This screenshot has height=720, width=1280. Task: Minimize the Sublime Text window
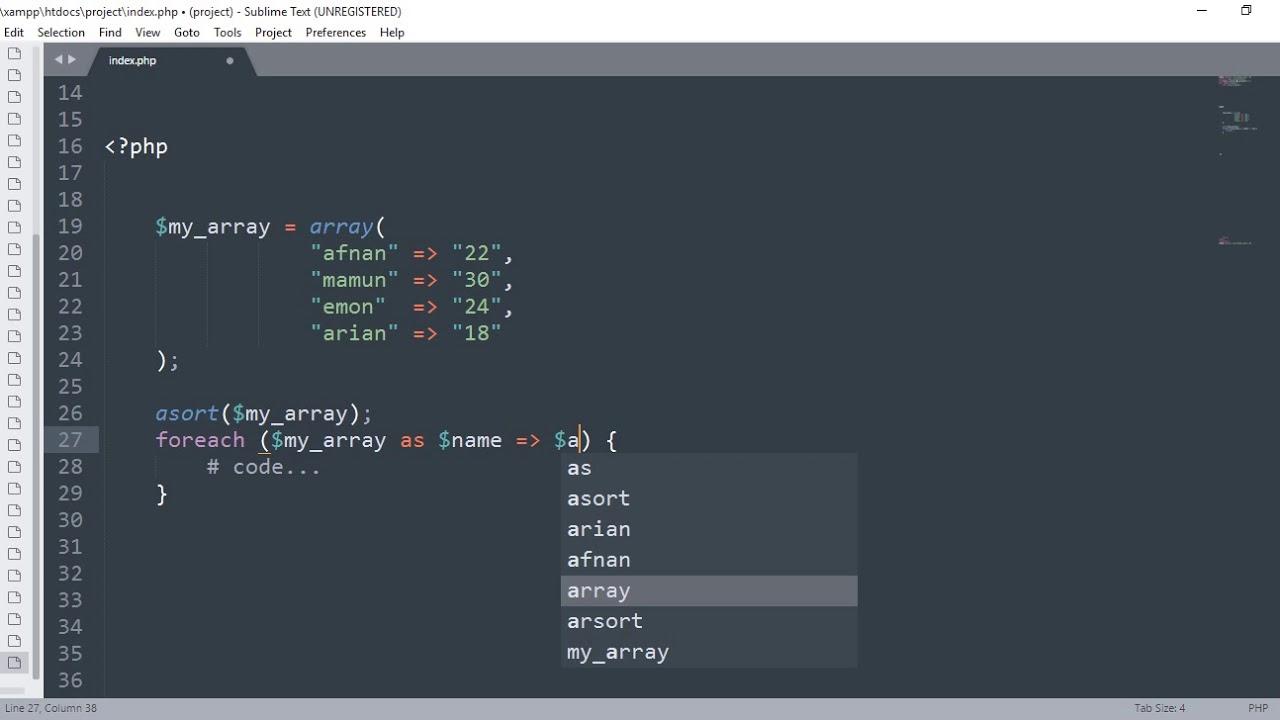(x=1201, y=11)
